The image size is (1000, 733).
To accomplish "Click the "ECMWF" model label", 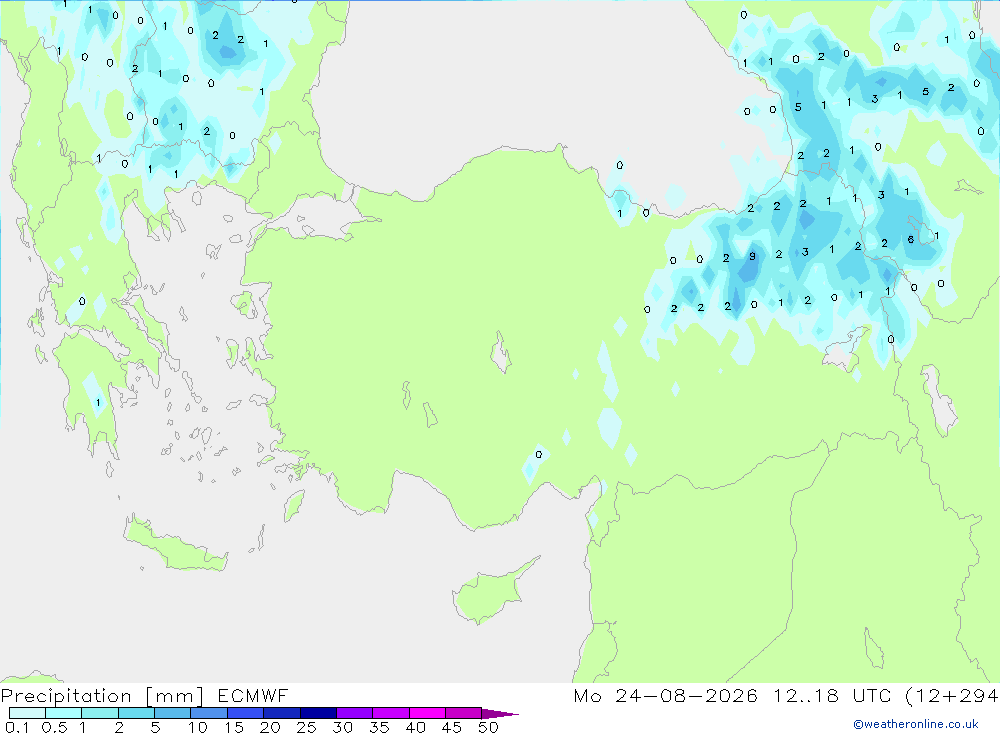I will 253,696.
